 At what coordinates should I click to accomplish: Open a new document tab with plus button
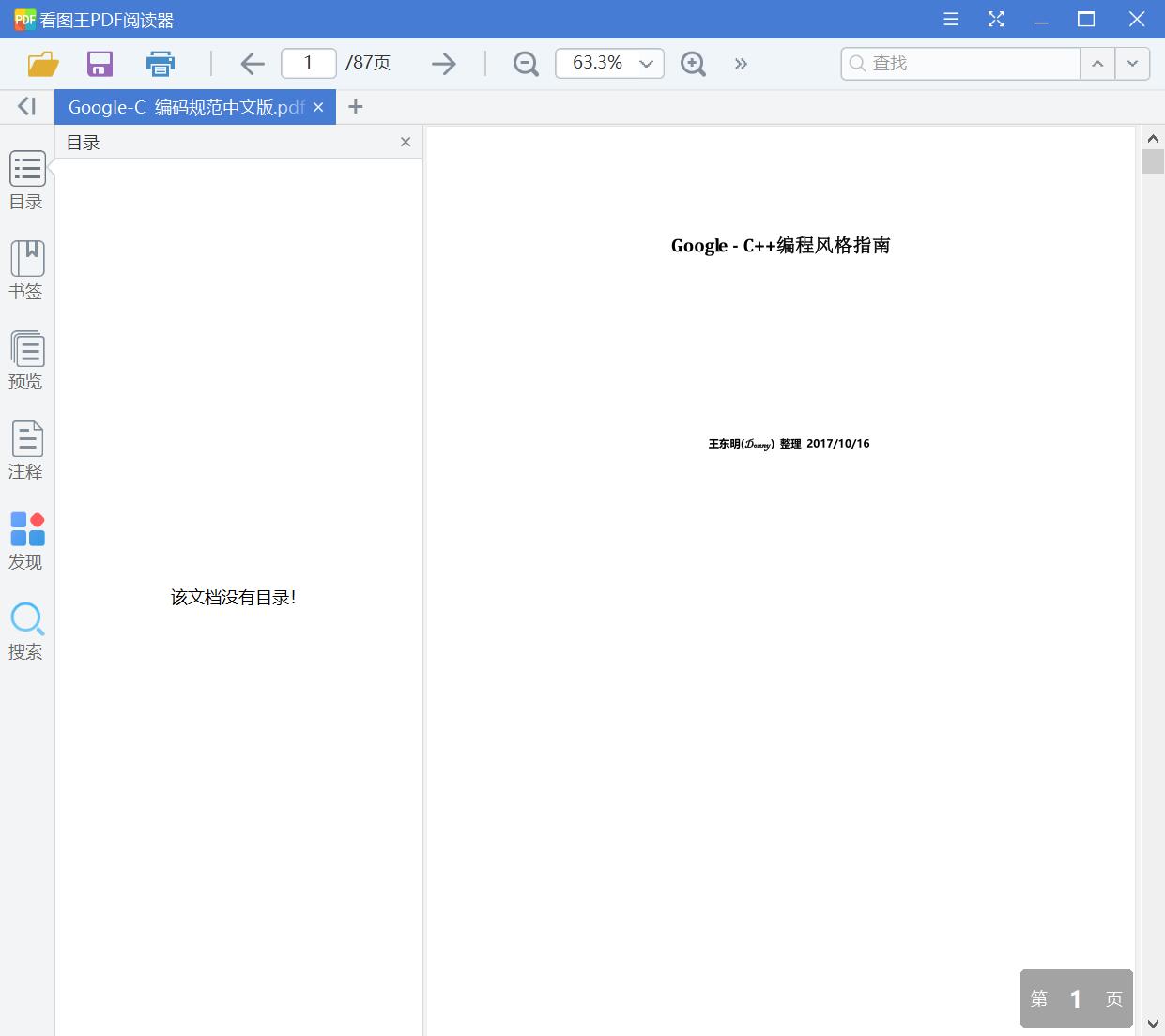click(355, 106)
